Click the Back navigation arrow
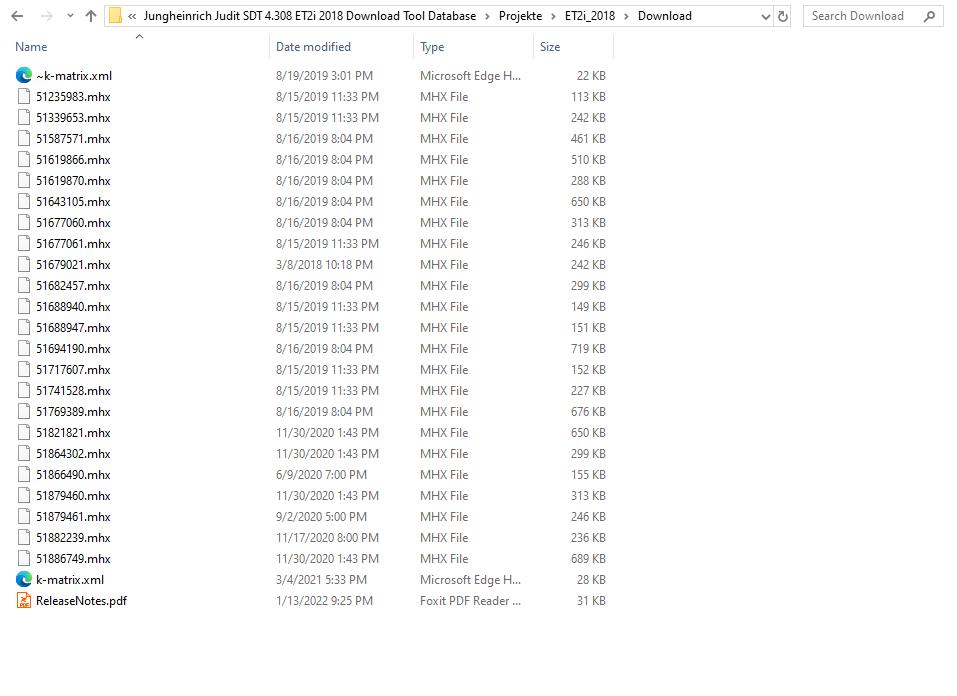The height and width of the screenshot is (696, 957). click(17, 16)
